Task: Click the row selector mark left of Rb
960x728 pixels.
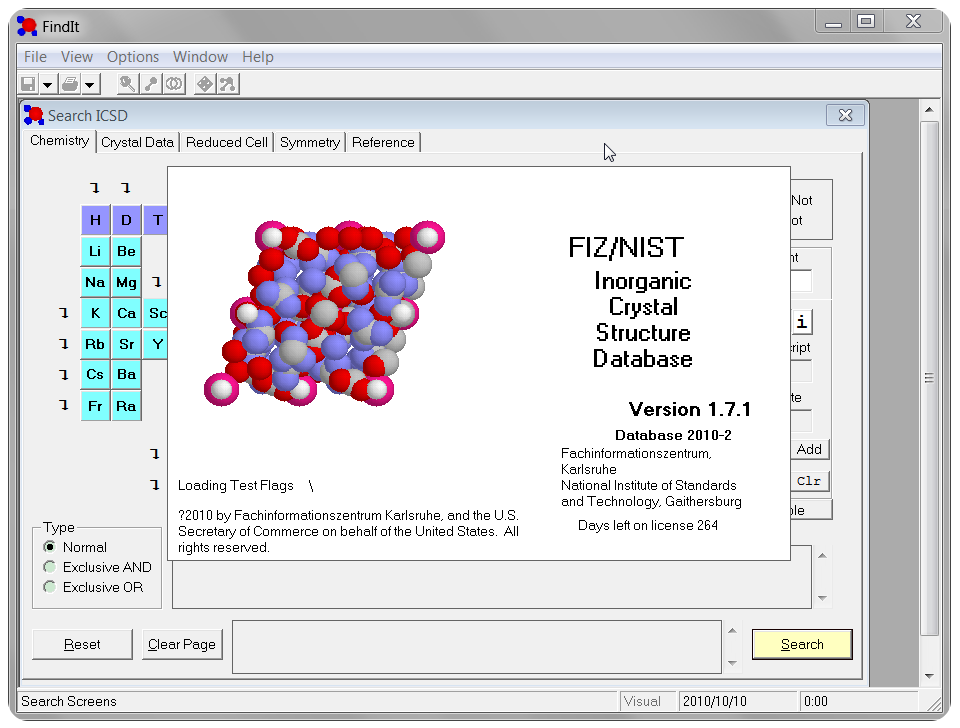Action: tap(64, 343)
